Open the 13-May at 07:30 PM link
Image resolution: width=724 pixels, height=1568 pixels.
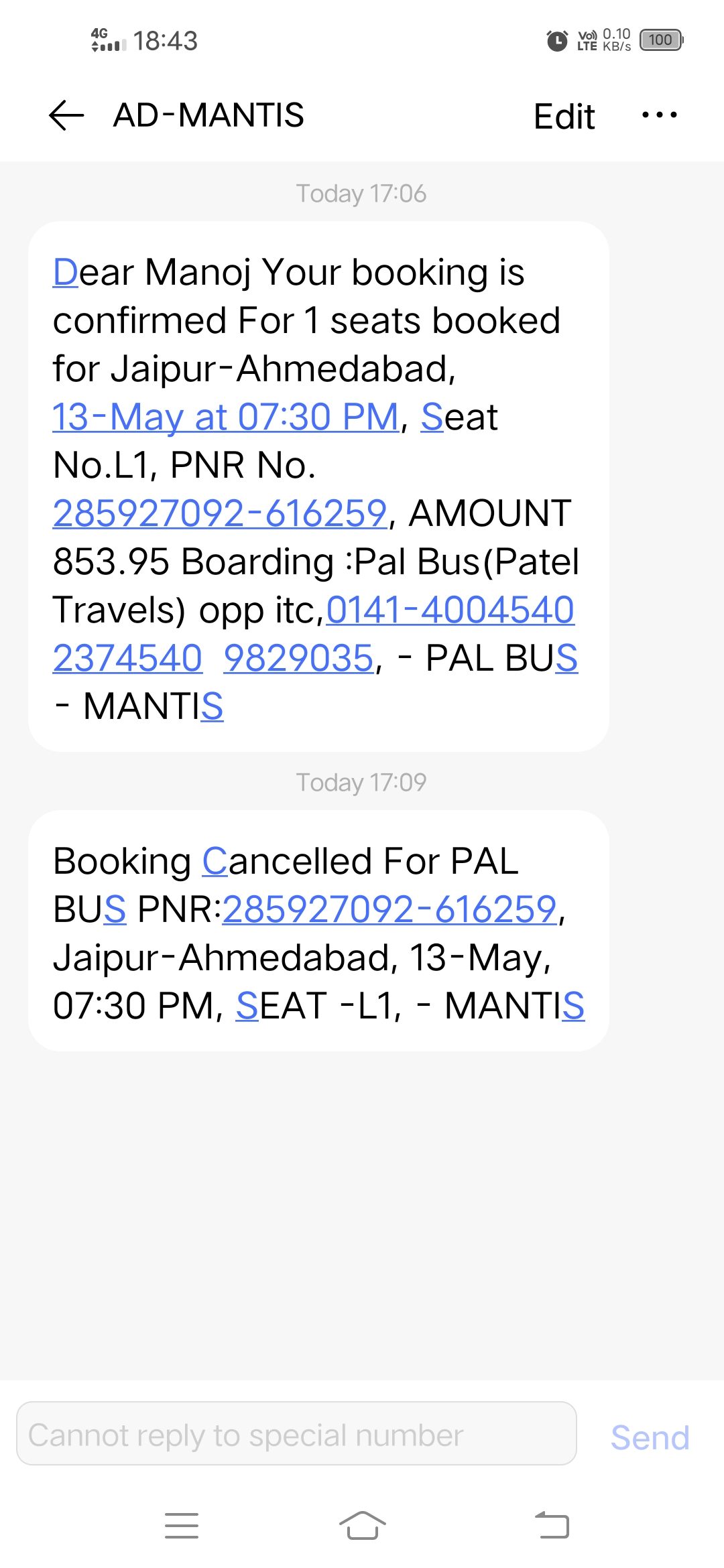(x=226, y=417)
